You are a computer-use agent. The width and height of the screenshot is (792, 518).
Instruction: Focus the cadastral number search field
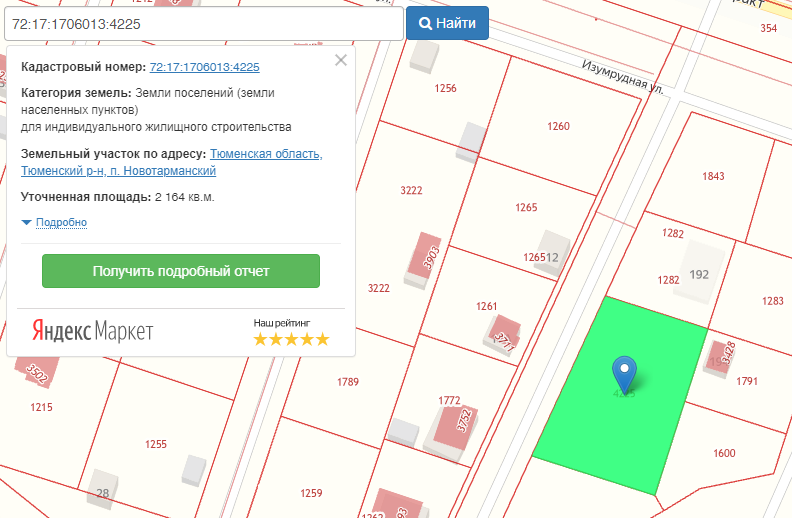click(x=200, y=23)
